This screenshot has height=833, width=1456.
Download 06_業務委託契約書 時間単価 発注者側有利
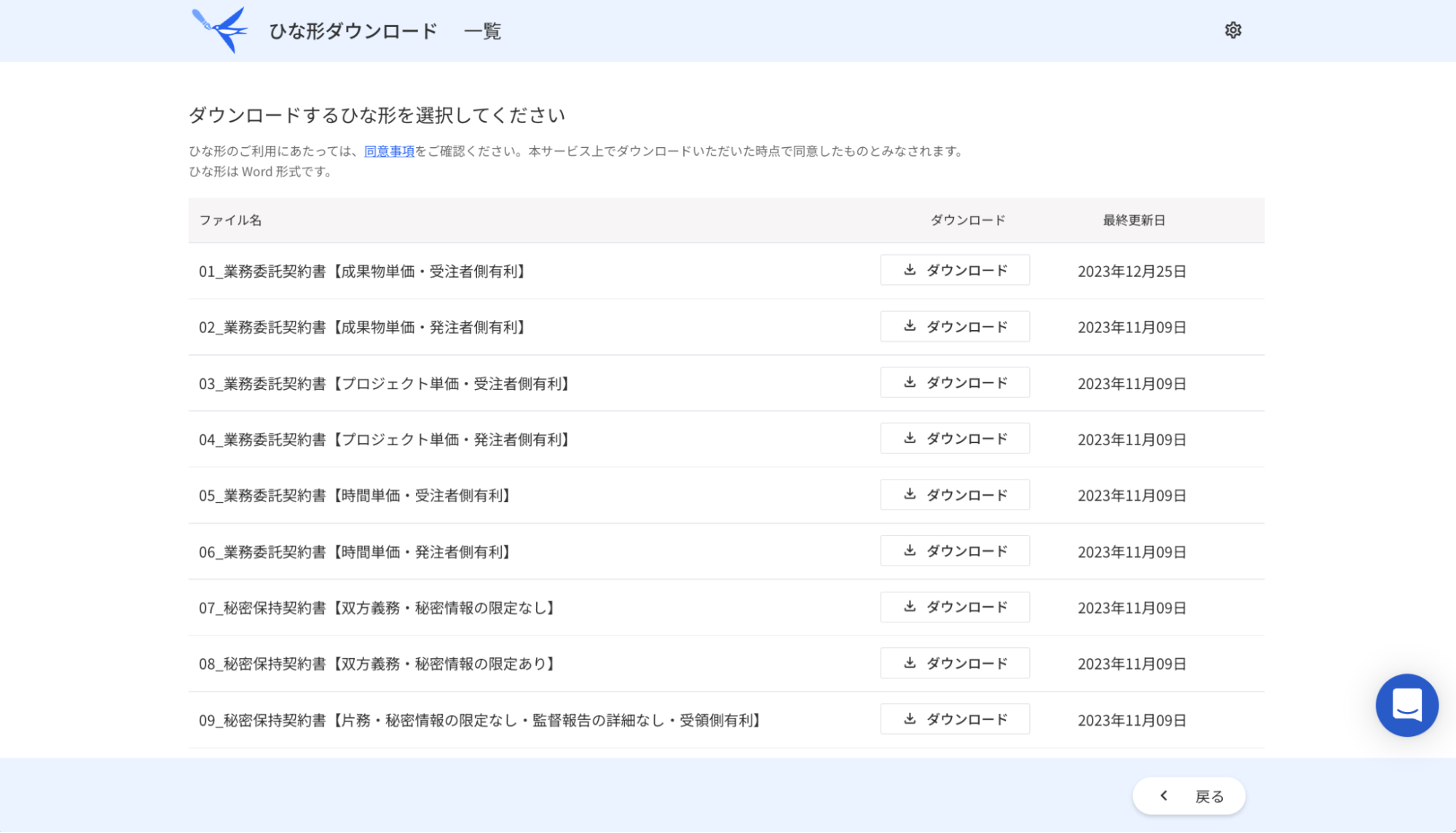[954, 551]
